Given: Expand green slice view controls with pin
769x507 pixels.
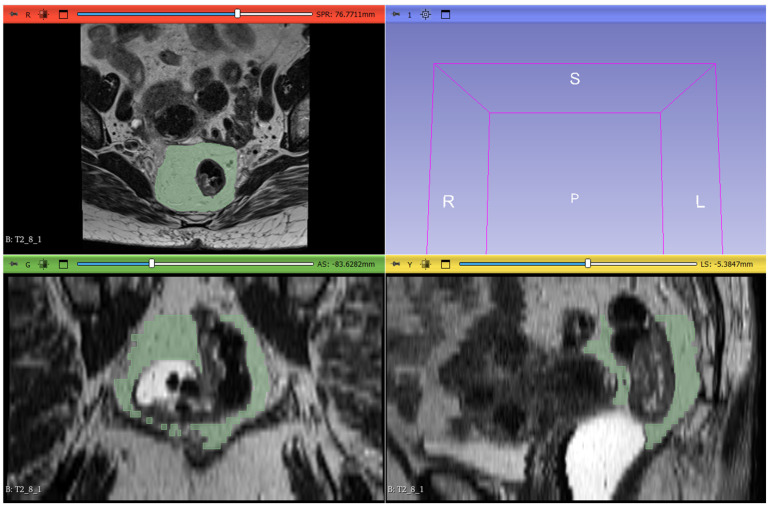Looking at the screenshot, I should [x=11, y=264].
